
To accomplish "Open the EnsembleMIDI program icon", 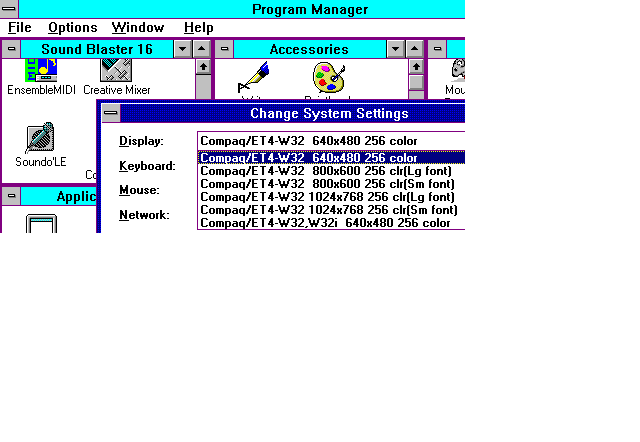I will pyautogui.click(x=41, y=70).
